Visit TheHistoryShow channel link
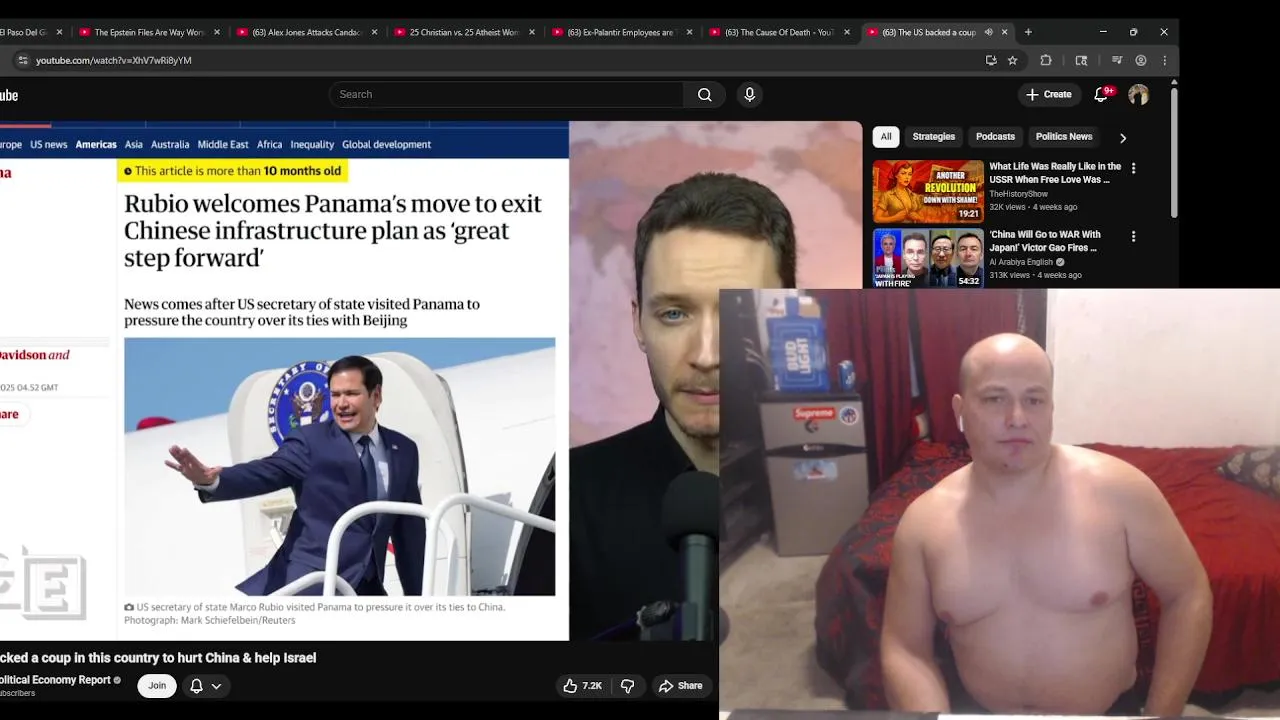Viewport: 1280px width, 720px height. (1018, 194)
